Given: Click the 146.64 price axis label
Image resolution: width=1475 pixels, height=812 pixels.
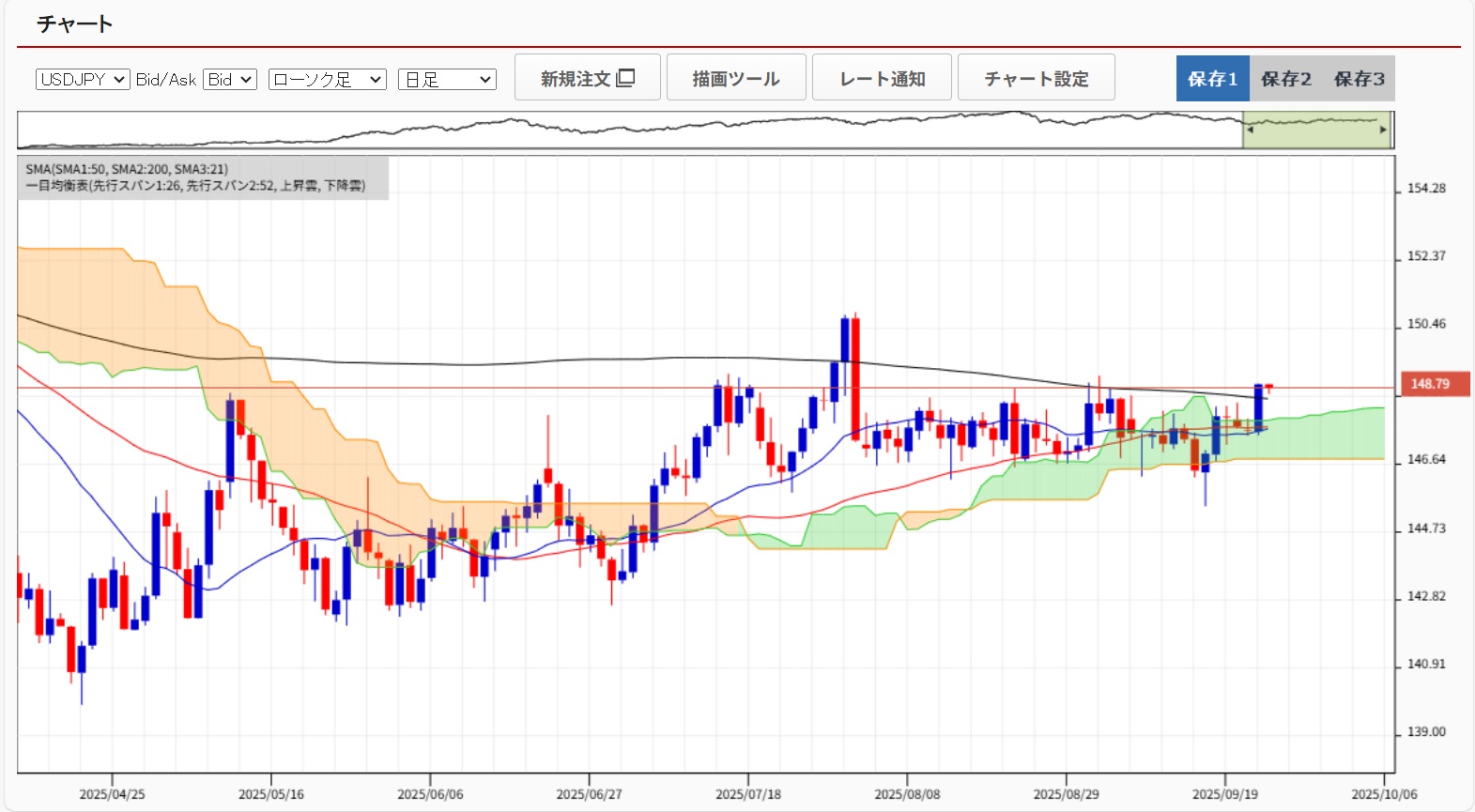Looking at the screenshot, I should click(x=1426, y=460).
